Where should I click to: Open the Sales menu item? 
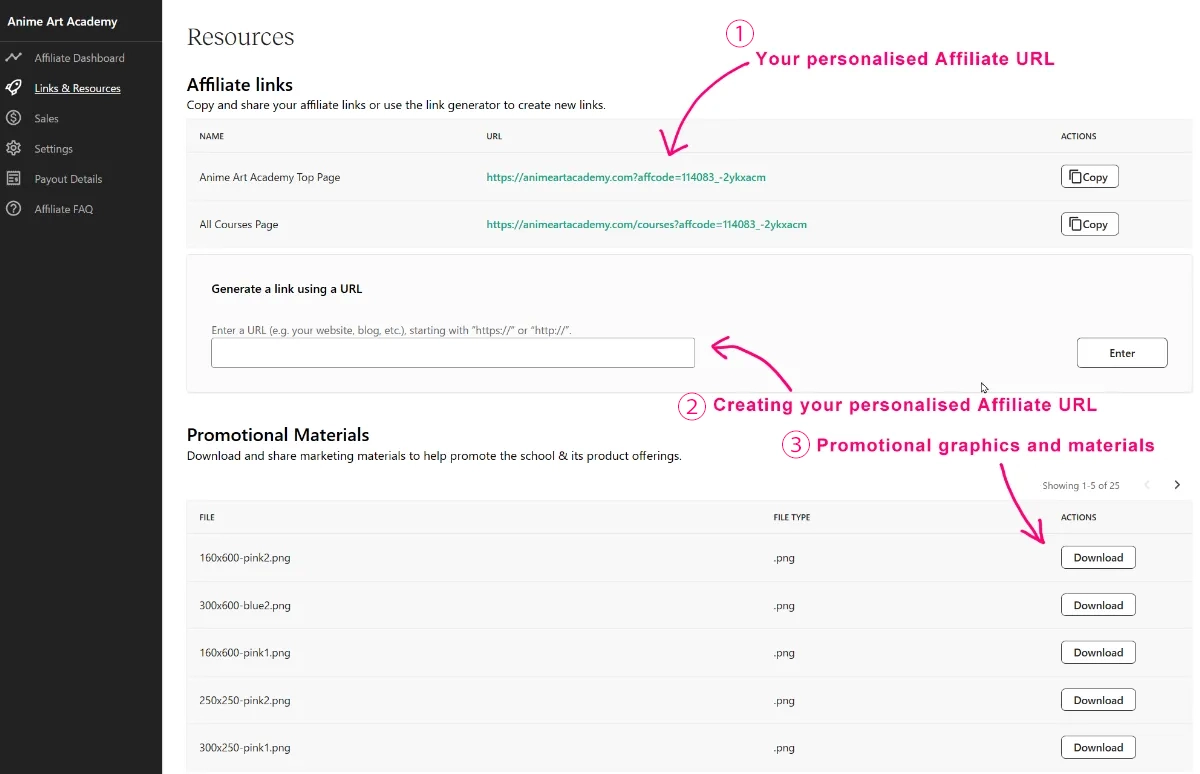[47, 118]
